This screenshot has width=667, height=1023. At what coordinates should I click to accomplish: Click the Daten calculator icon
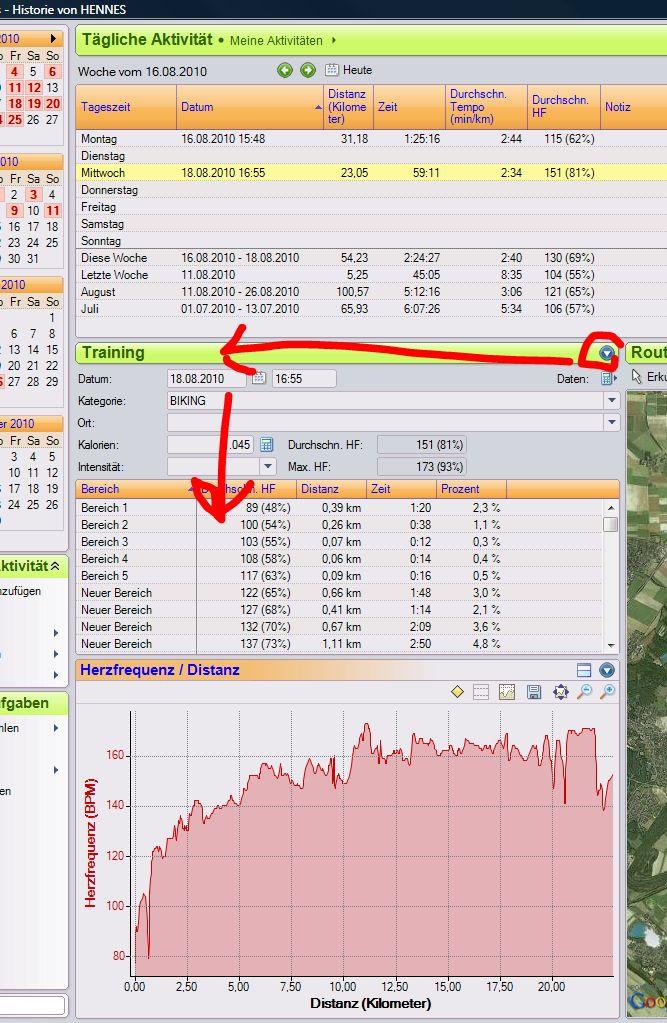[x=607, y=378]
